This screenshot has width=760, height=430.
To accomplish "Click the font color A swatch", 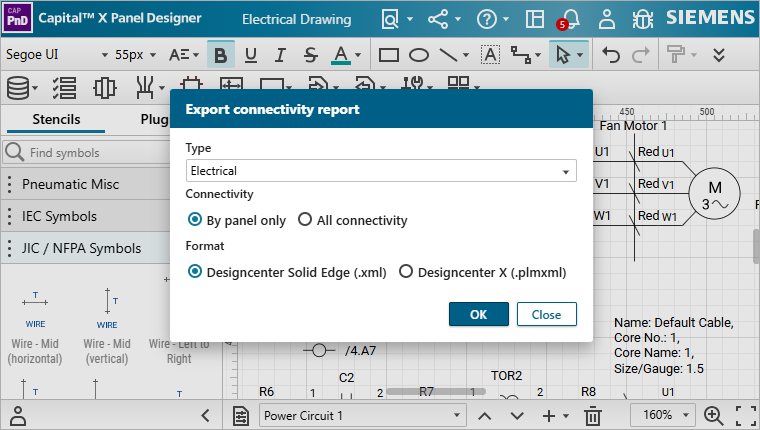I will point(341,55).
